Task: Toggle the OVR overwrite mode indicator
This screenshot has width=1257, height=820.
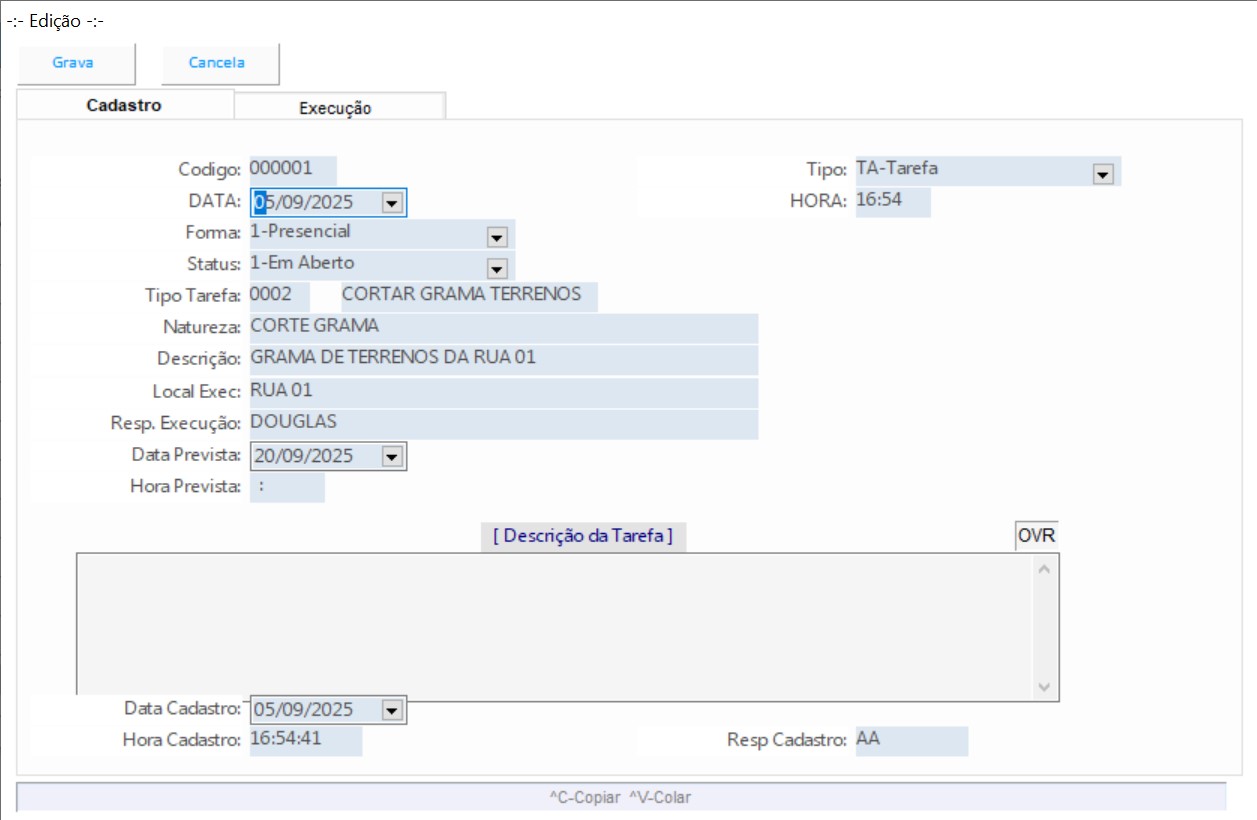Action: click(x=1036, y=536)
